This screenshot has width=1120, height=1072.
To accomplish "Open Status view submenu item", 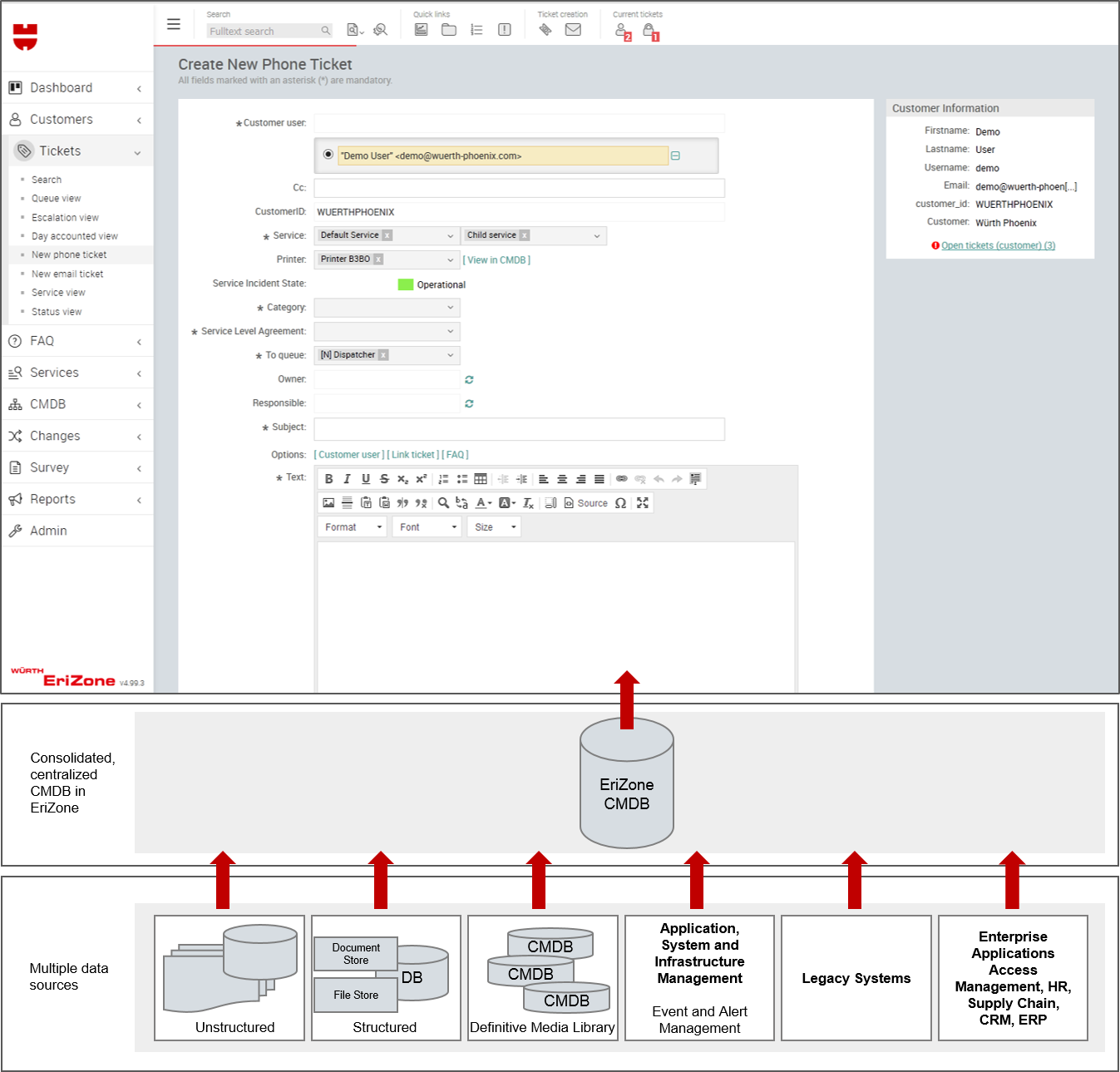I will [x=57, y=312].
